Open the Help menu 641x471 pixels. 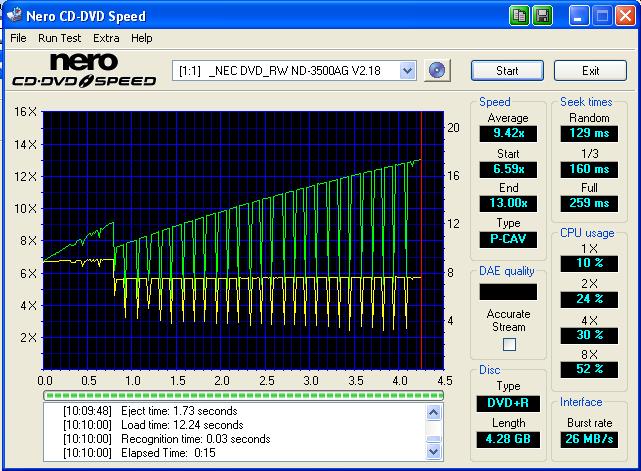(142, 38)
